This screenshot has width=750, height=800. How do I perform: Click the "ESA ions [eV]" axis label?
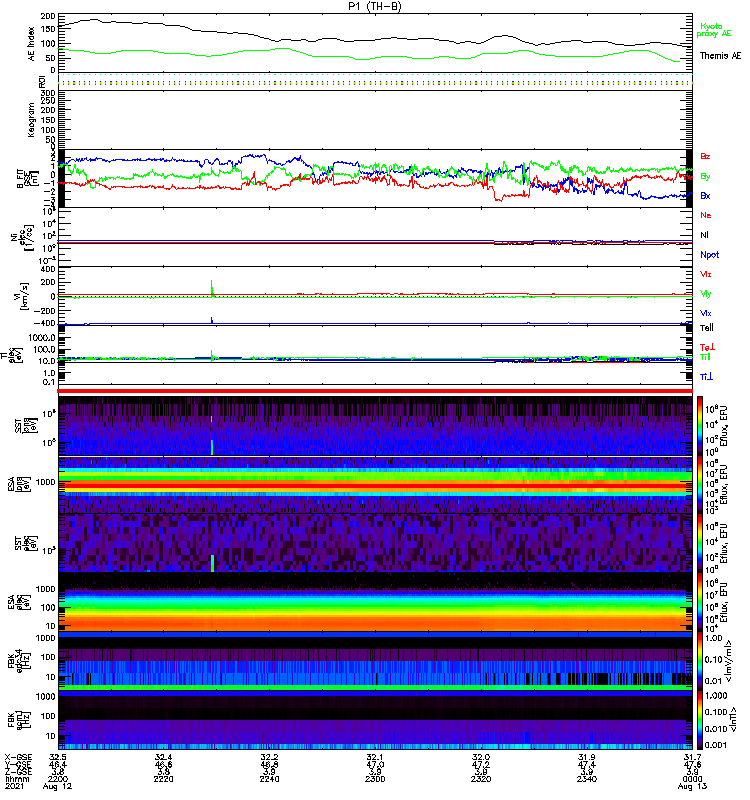click(x=19, y=484)
